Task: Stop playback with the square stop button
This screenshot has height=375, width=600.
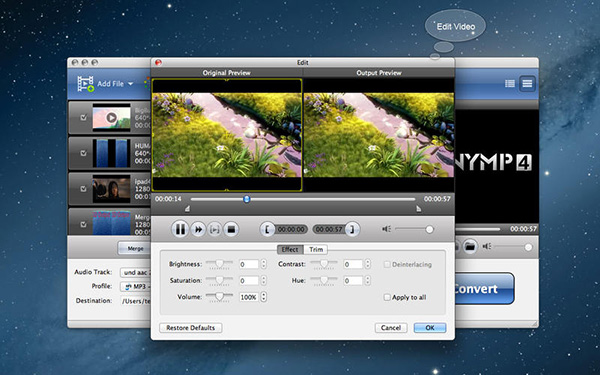Action: coord(231,229)
